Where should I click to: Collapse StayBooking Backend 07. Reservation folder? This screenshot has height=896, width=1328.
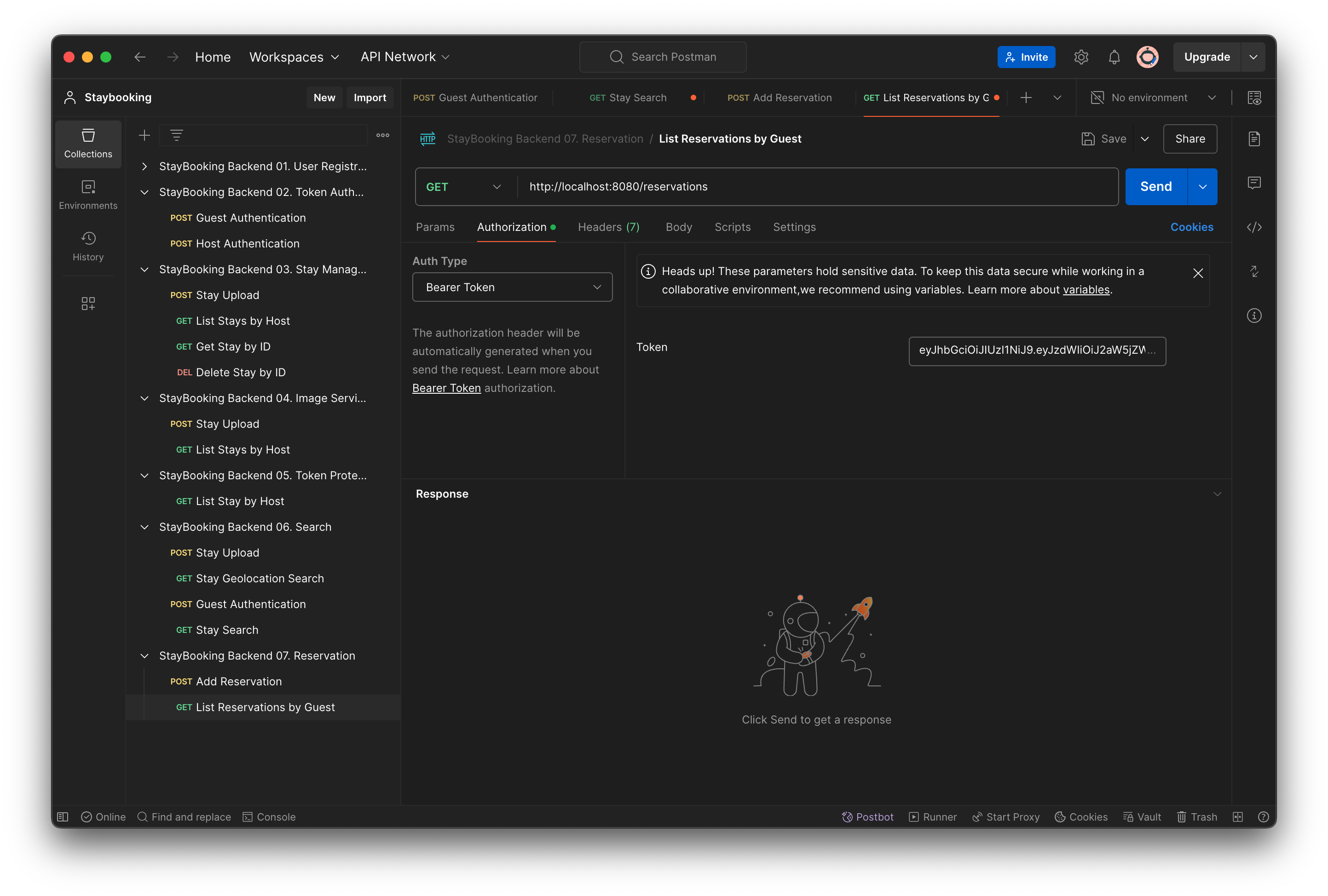click(144, 655)
